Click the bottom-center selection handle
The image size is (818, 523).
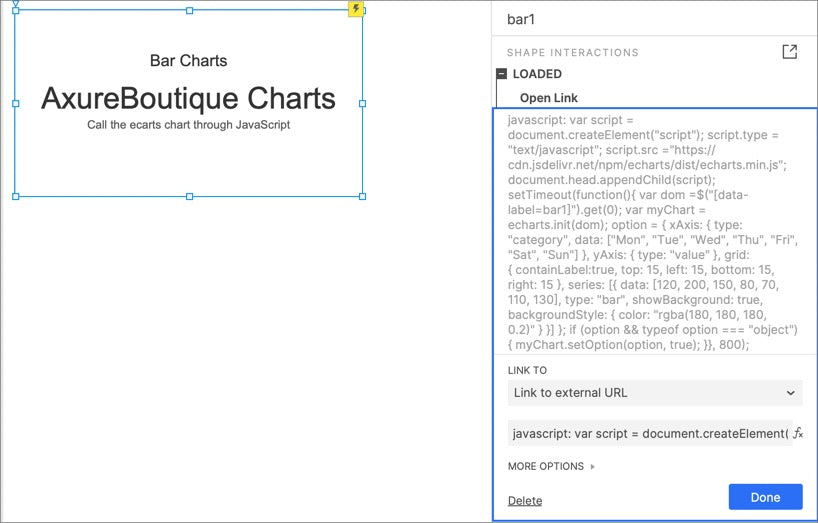tap(189, 197)
